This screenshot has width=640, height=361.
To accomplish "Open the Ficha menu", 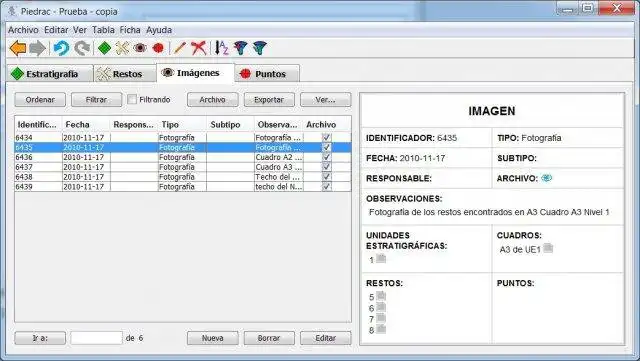I will pos(130,30).
